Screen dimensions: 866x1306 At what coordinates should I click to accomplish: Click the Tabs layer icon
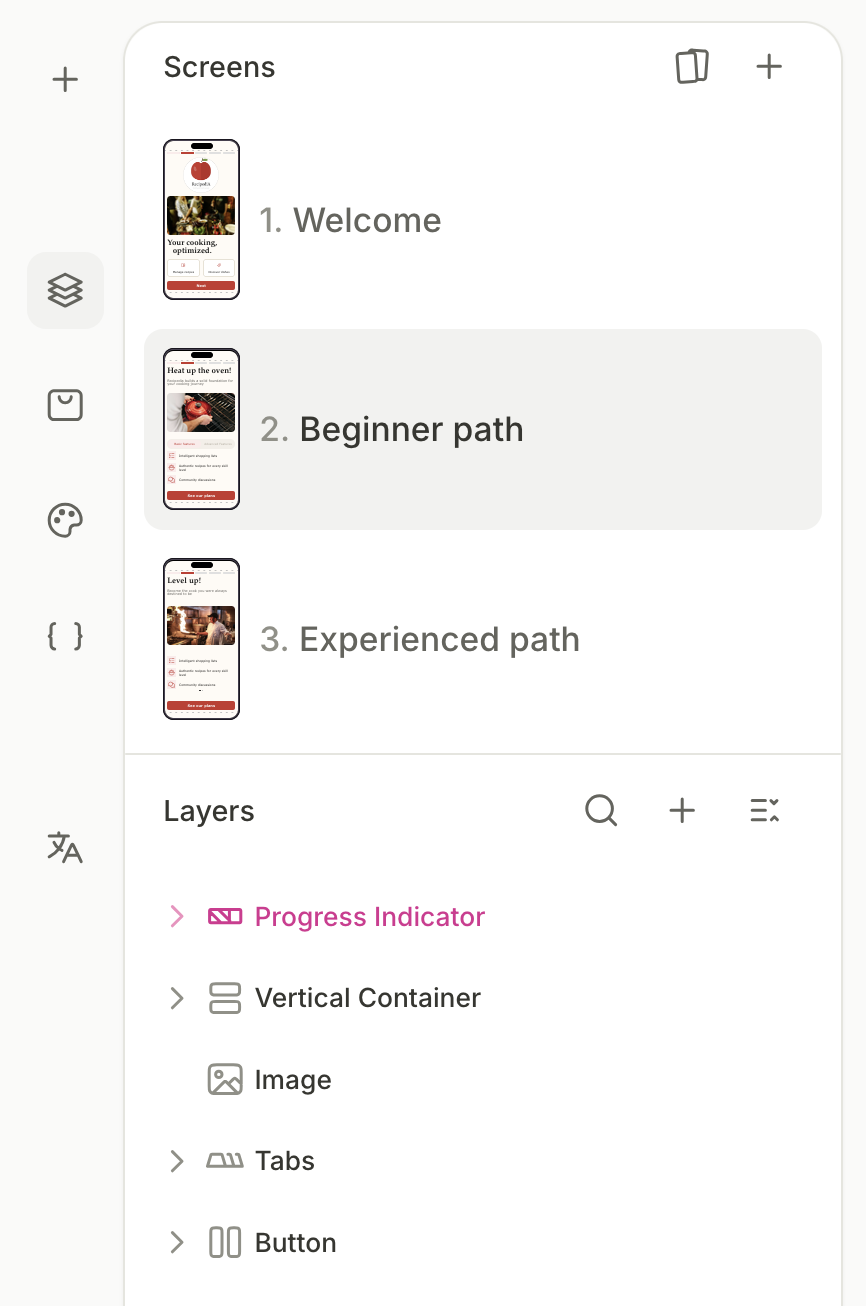click(225, 1161)
